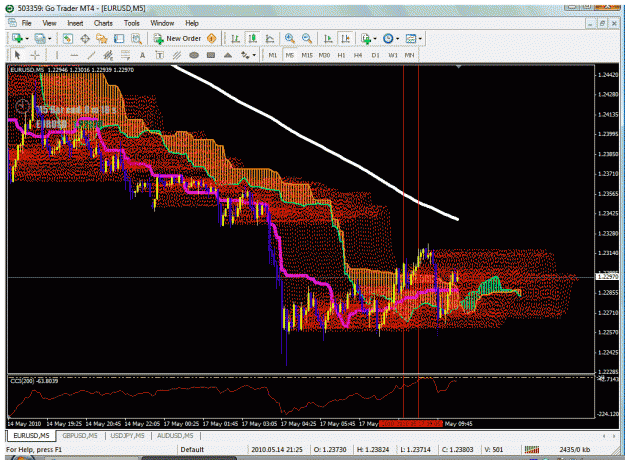Toggle Chart Shift button
This screenshot has width=625, height=460.
click(345, 38)
